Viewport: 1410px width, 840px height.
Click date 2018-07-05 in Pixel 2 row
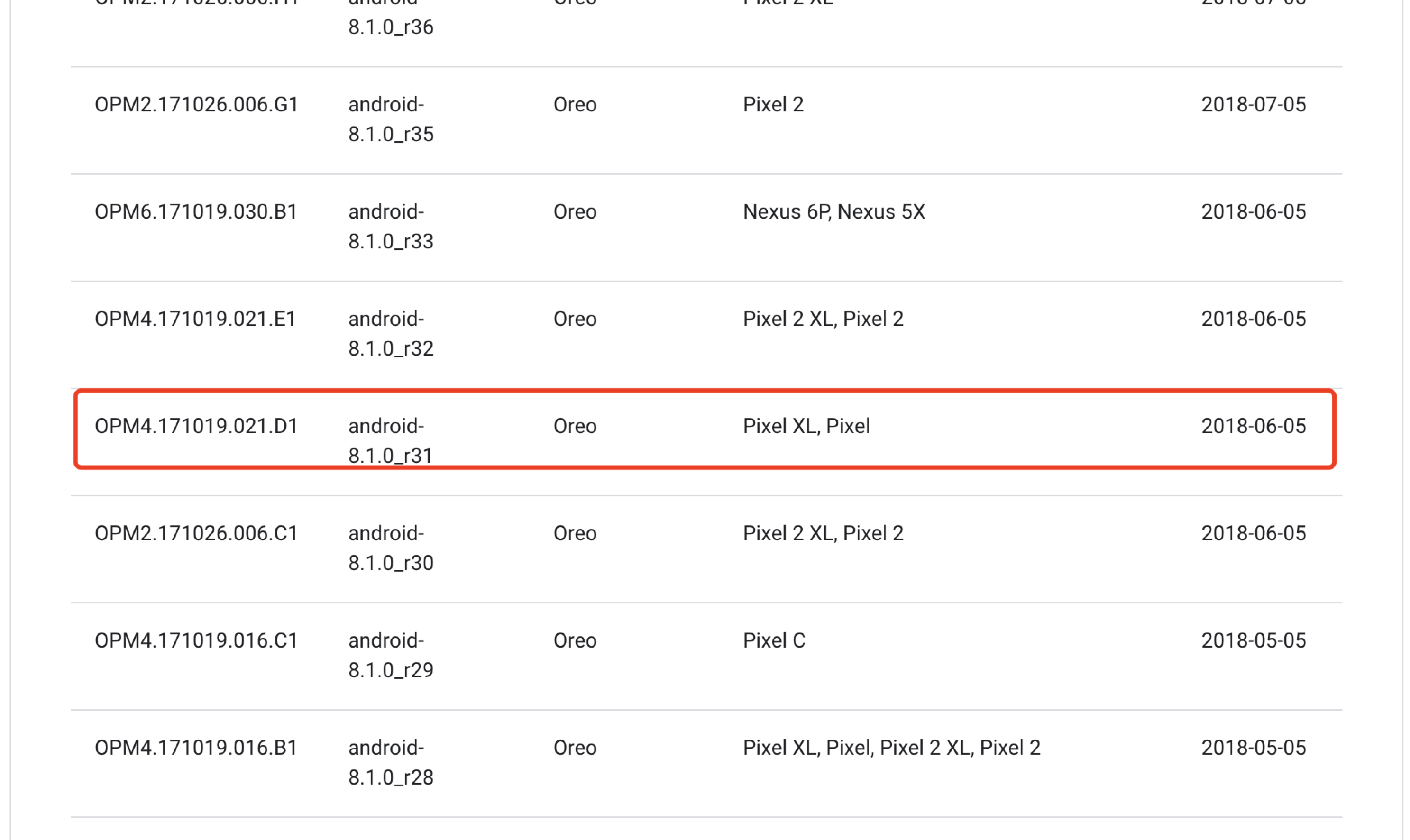coord(1254,105)
